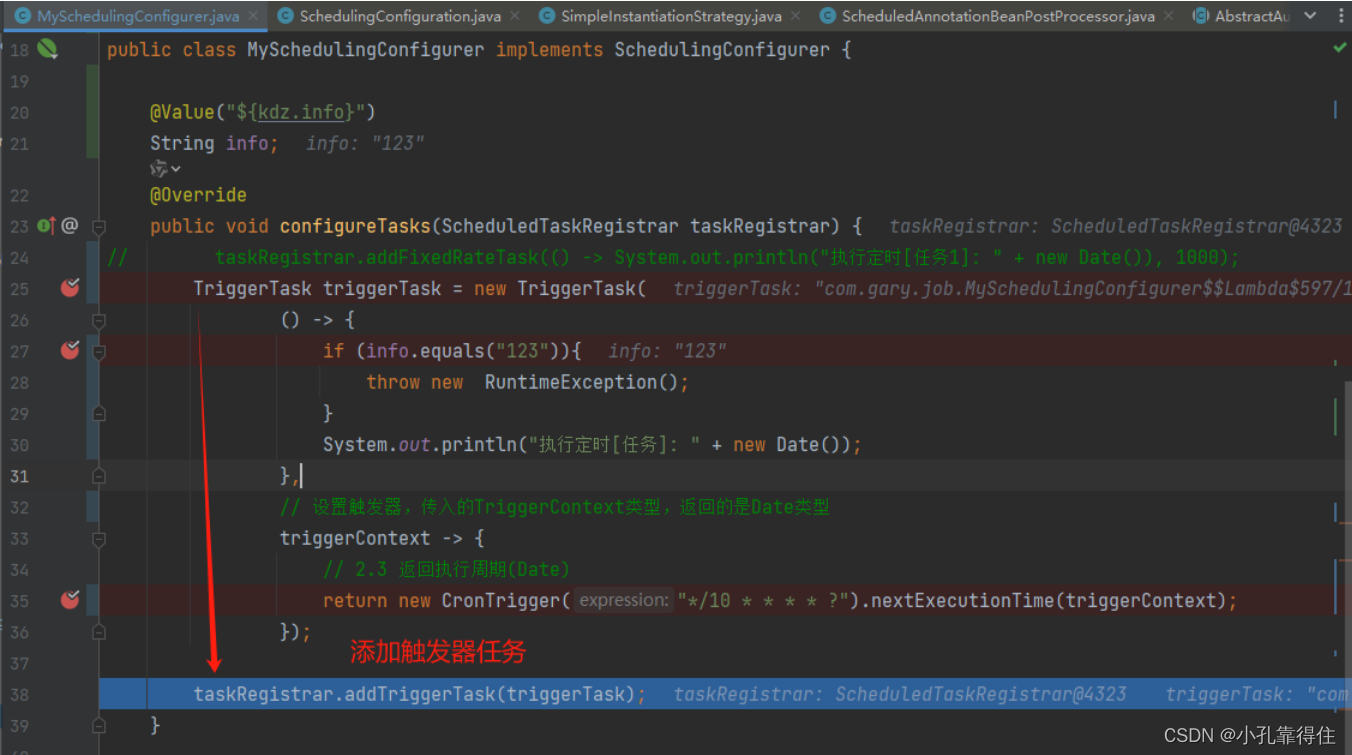Click the fold end marker on line 36
This screenshot has width=1352, height=755.
[x=98, y=632]
